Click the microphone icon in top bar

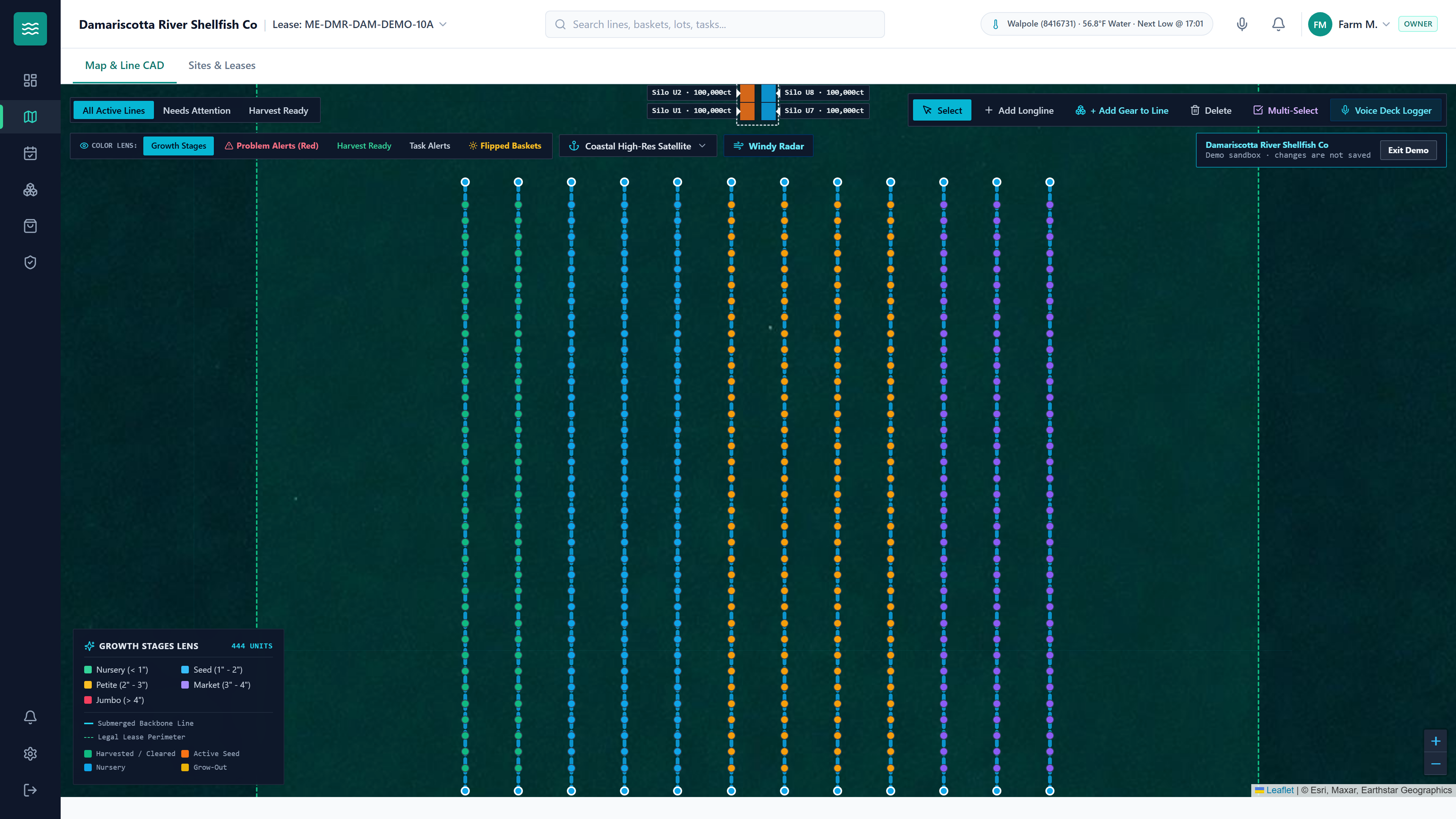(1242, 24)
